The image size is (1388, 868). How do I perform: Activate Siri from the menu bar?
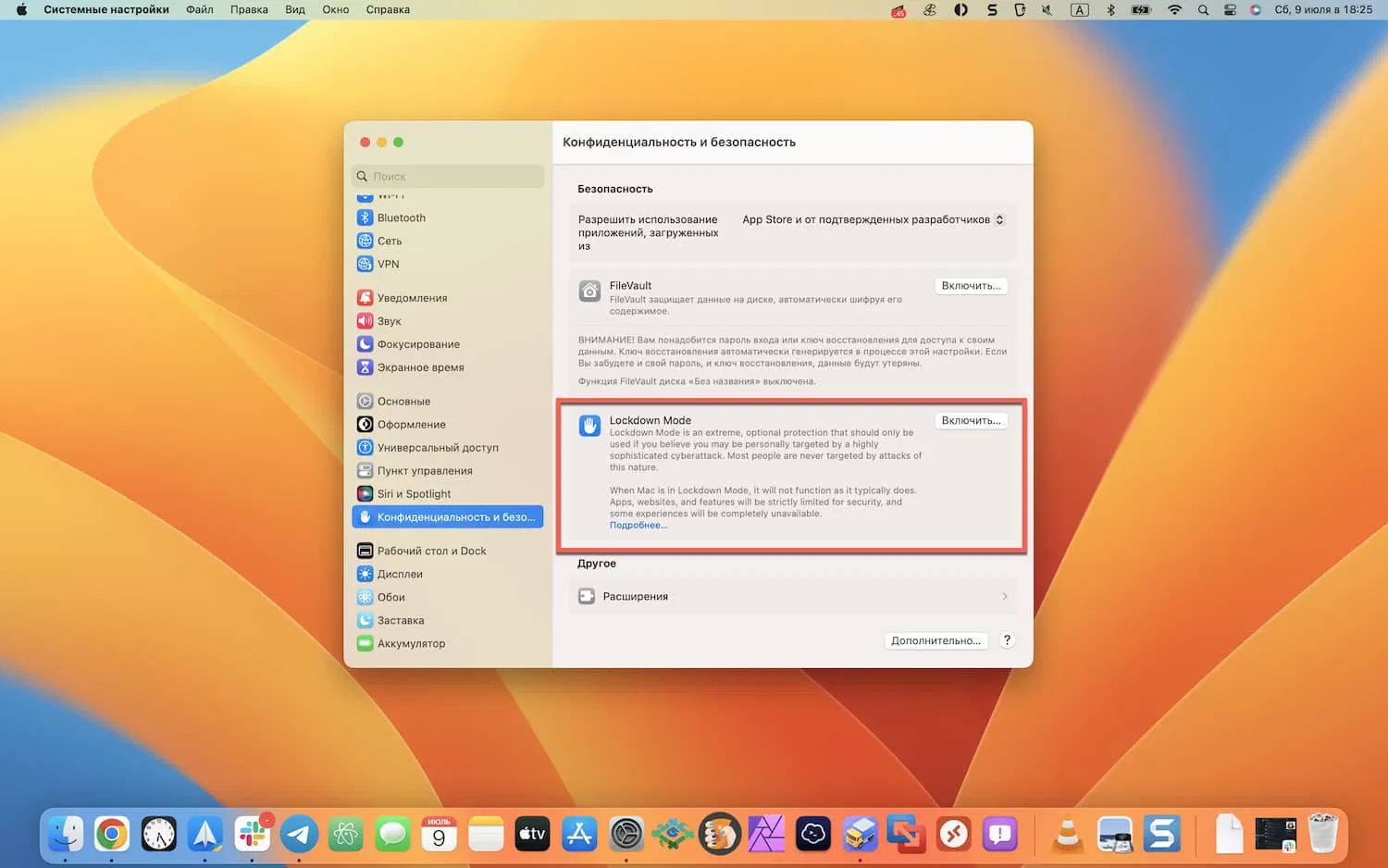tap(1256, 10)
